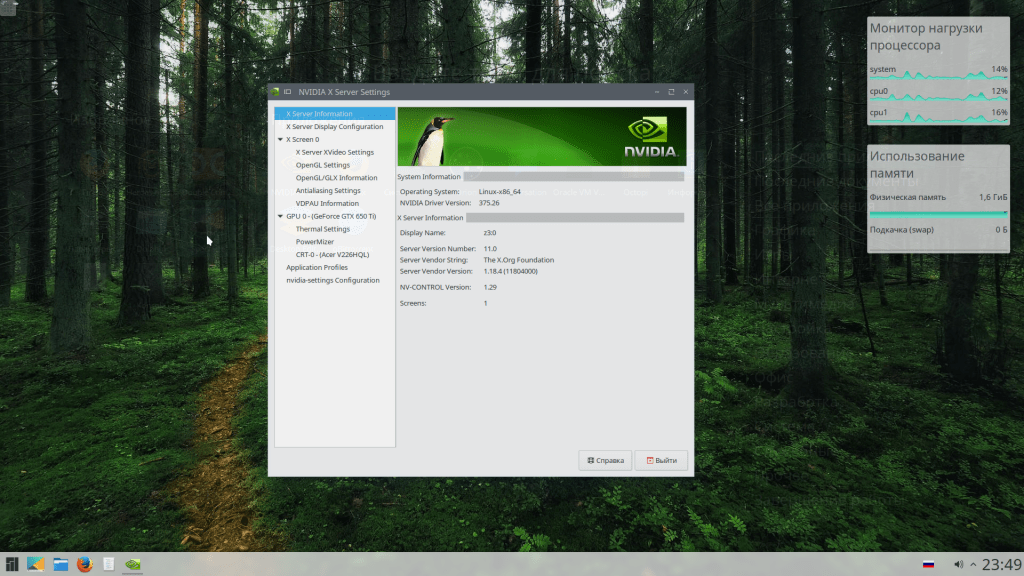Open the application launcher in the taskbar
The width and height of the screenshot is (1024, 576).
point(12,564)
